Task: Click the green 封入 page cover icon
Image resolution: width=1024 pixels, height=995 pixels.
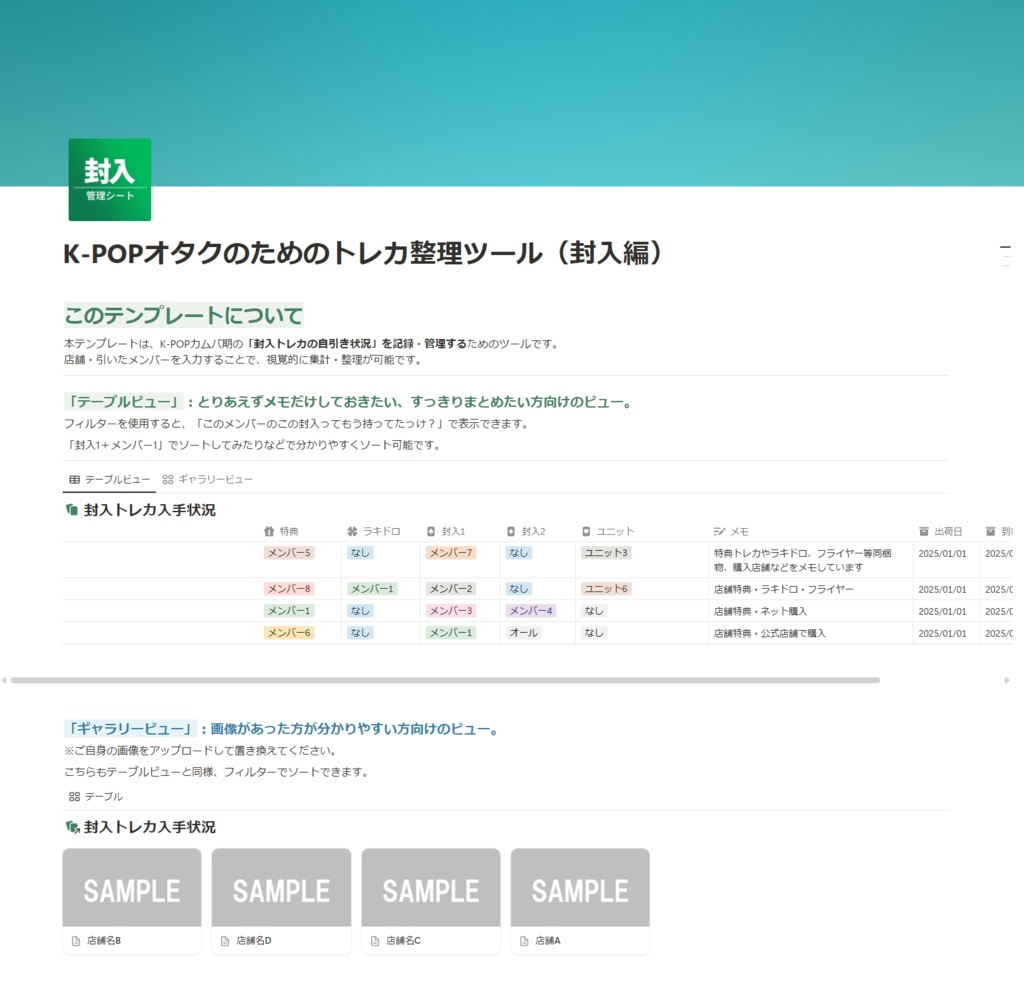Action: (108, 178)
